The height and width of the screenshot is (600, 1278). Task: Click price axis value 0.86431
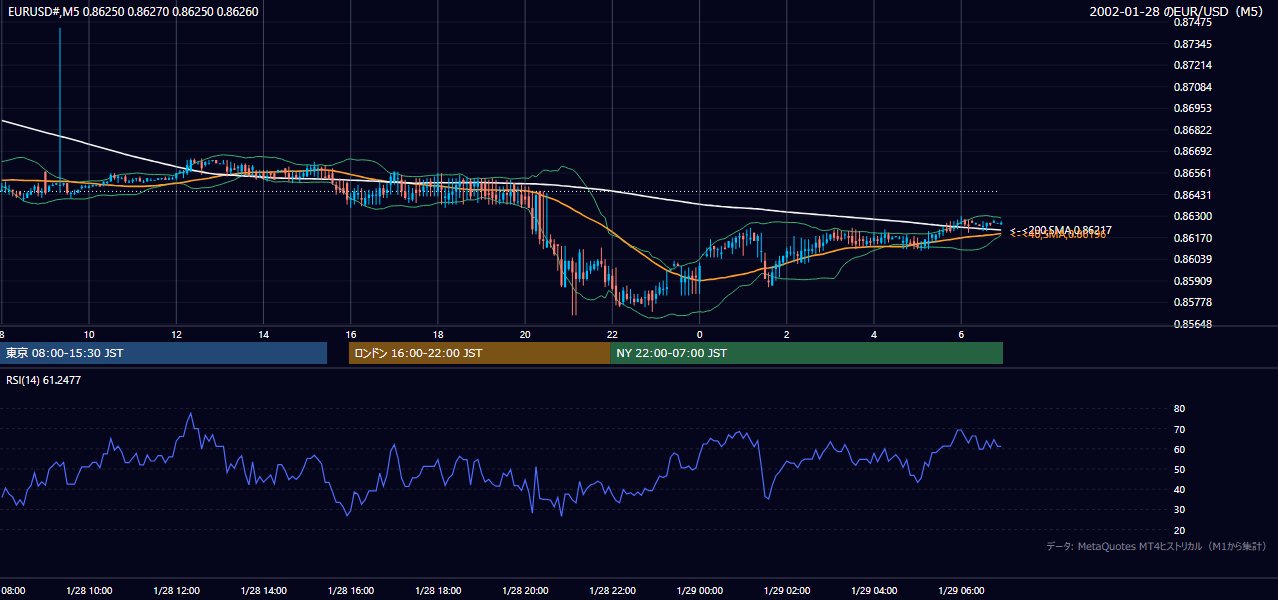(x=1192, y=195)
